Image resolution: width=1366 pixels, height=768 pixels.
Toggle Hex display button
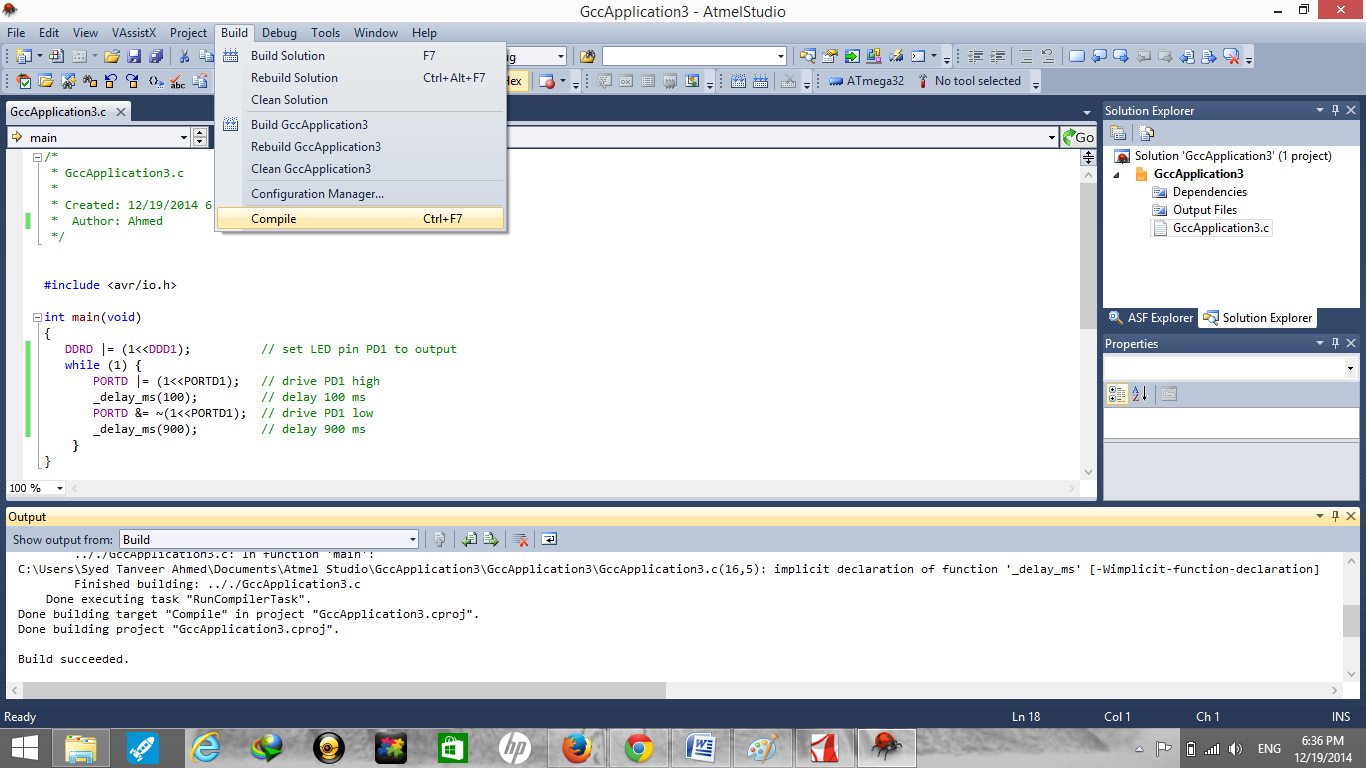point(515,82)
